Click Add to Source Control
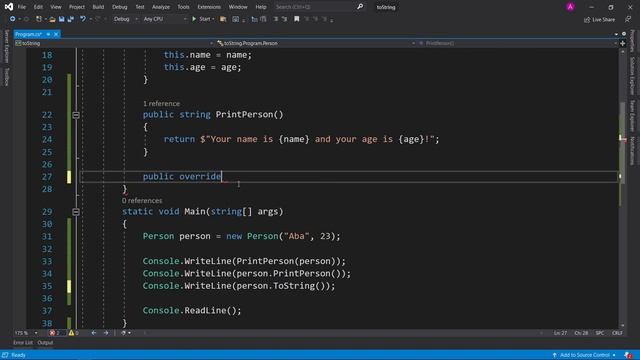640x360 pixels. coord(584,355)
